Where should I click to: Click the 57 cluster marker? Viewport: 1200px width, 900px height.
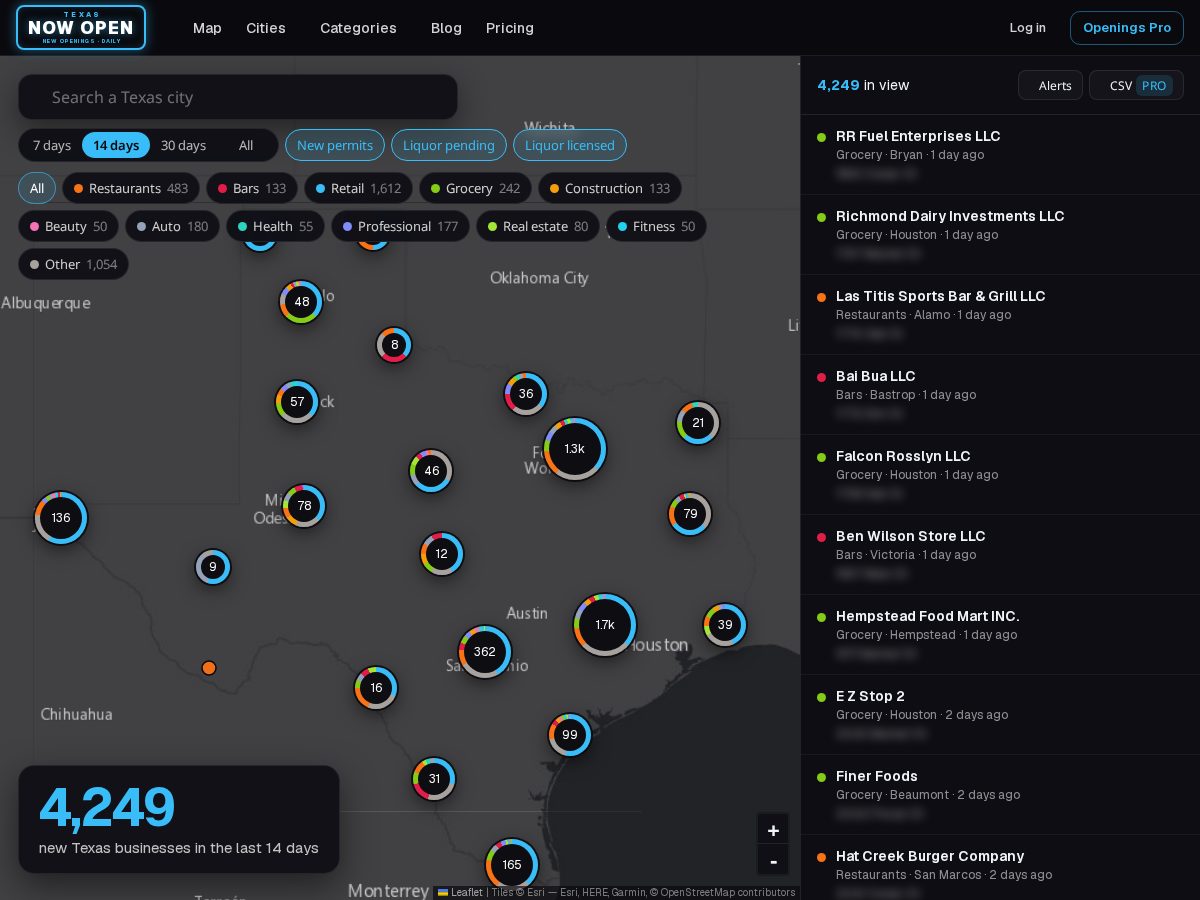pyautogui.click(x=297, y=402)
